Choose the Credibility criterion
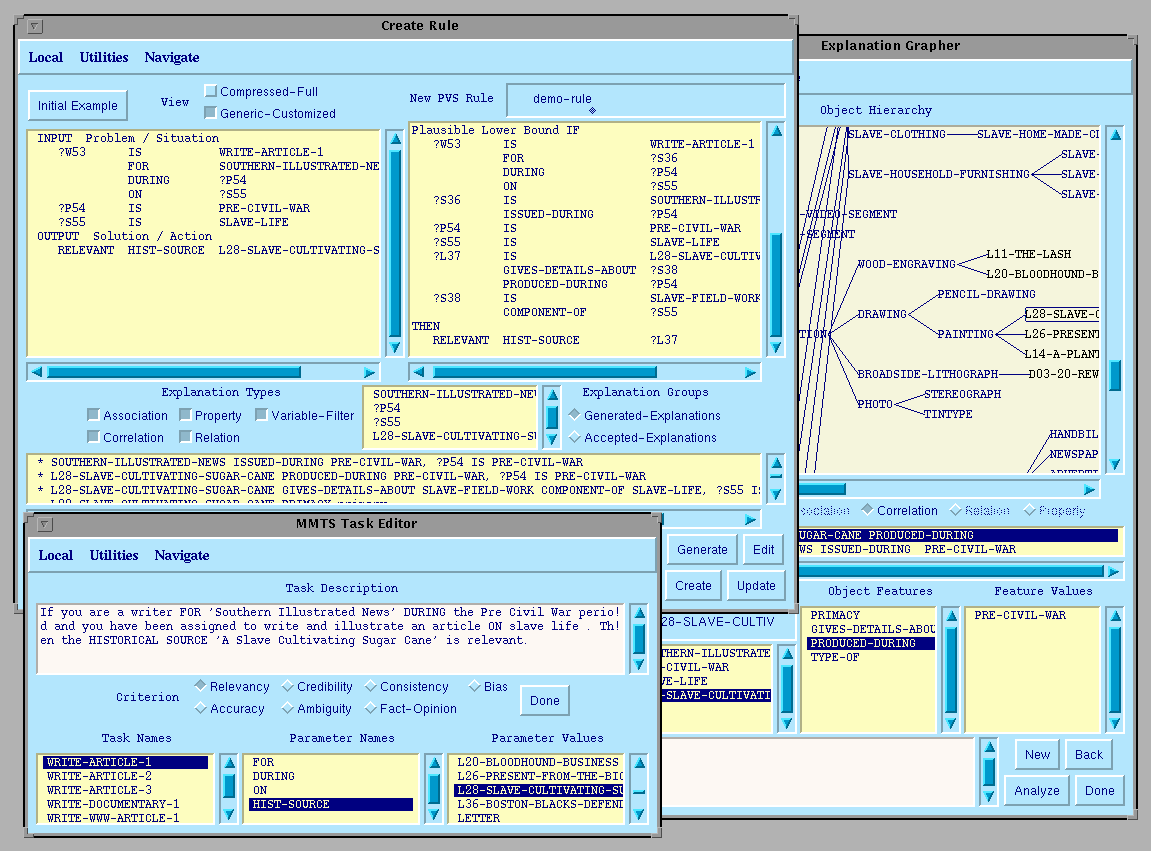The image size is (1151, 851). 288,687
